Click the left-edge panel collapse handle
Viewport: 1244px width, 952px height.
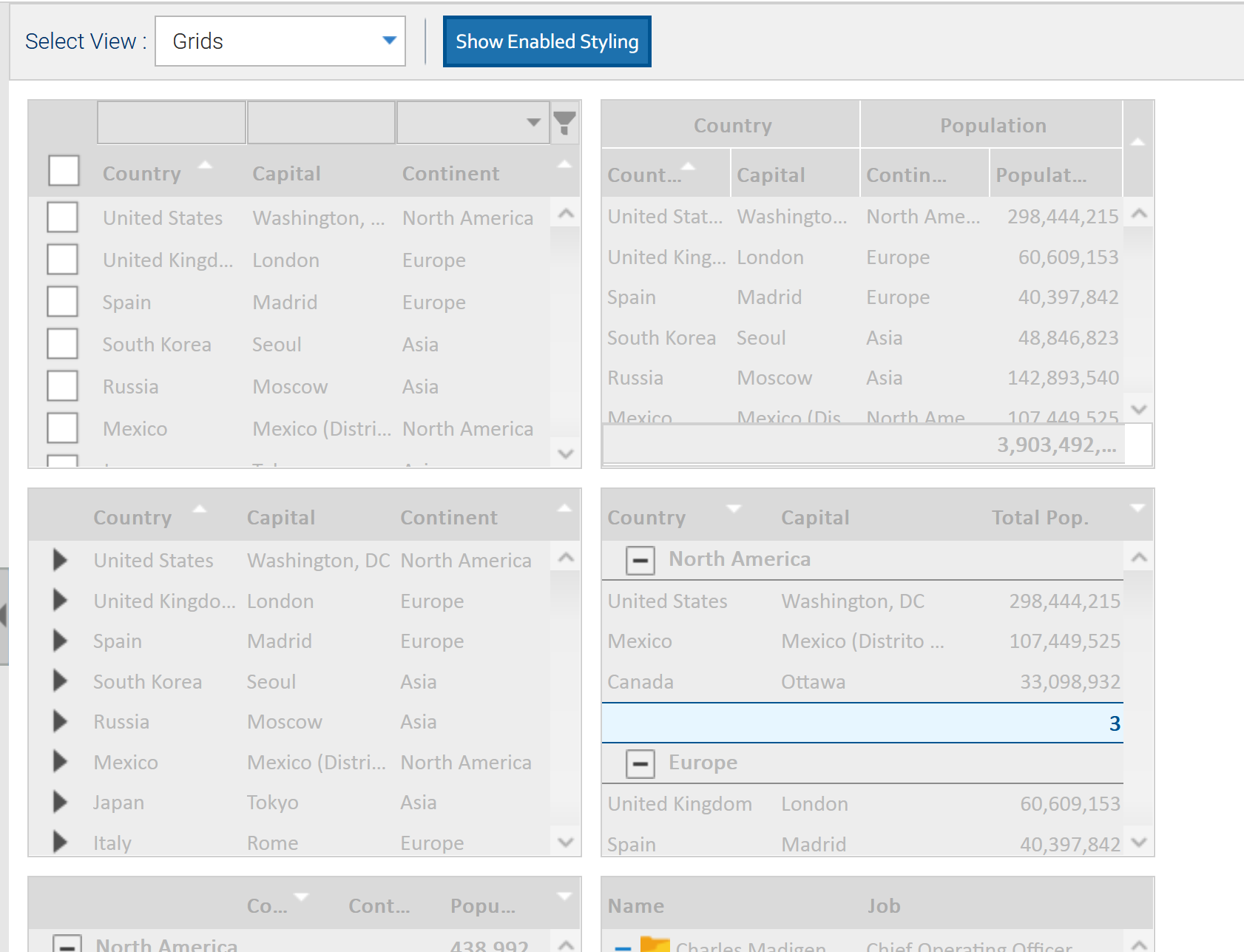click(4, 615)
